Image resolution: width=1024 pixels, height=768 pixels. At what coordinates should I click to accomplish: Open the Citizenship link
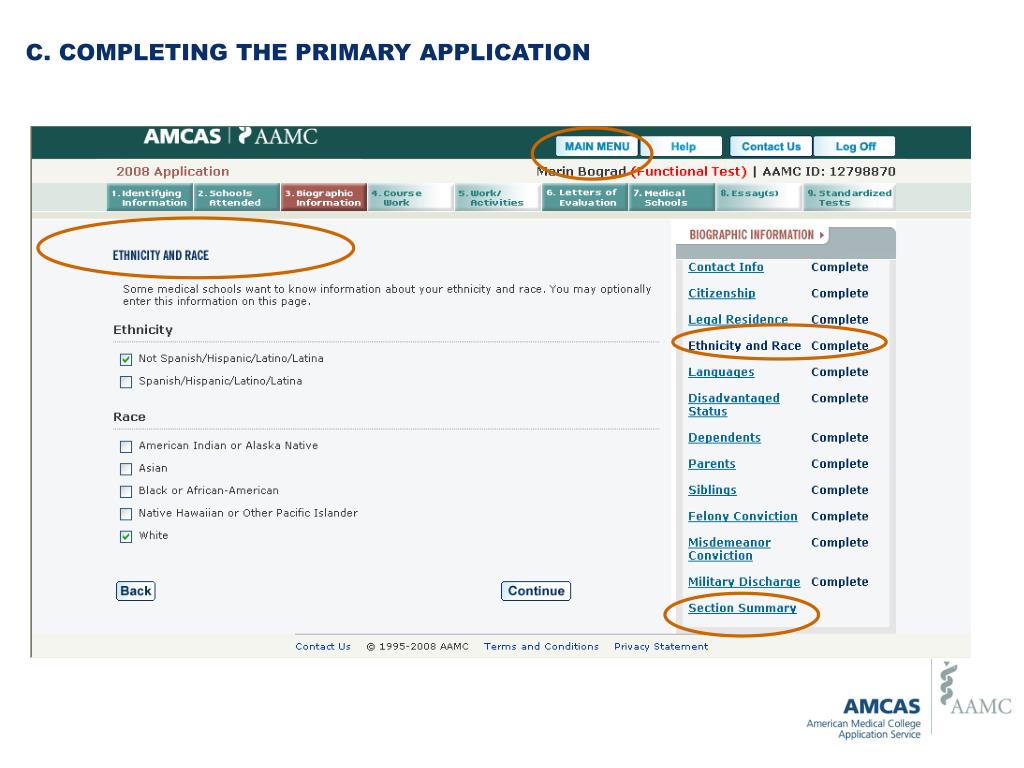722,293
